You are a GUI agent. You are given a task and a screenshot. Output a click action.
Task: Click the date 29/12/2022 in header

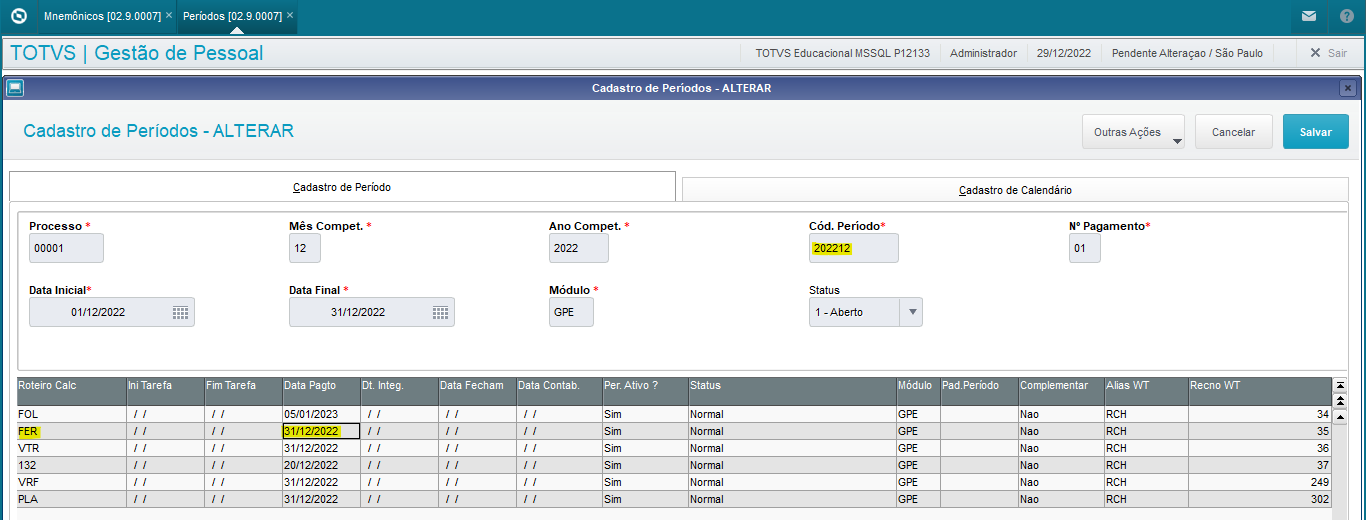pyautogui.click(x=1064, y=53)
